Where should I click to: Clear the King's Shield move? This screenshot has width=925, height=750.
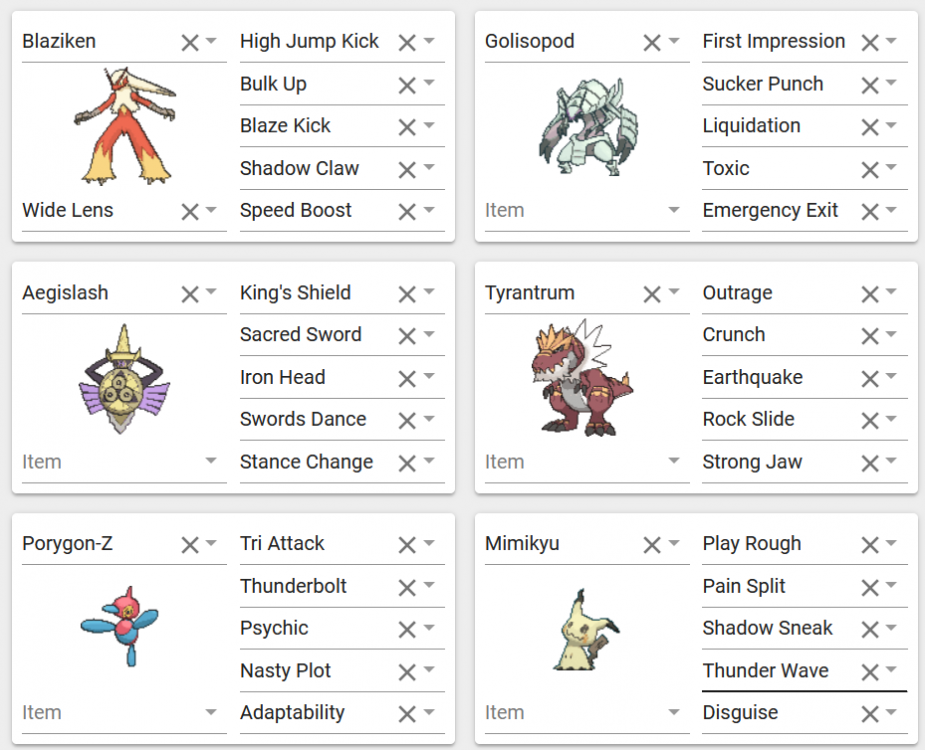[x=407, y=294]
